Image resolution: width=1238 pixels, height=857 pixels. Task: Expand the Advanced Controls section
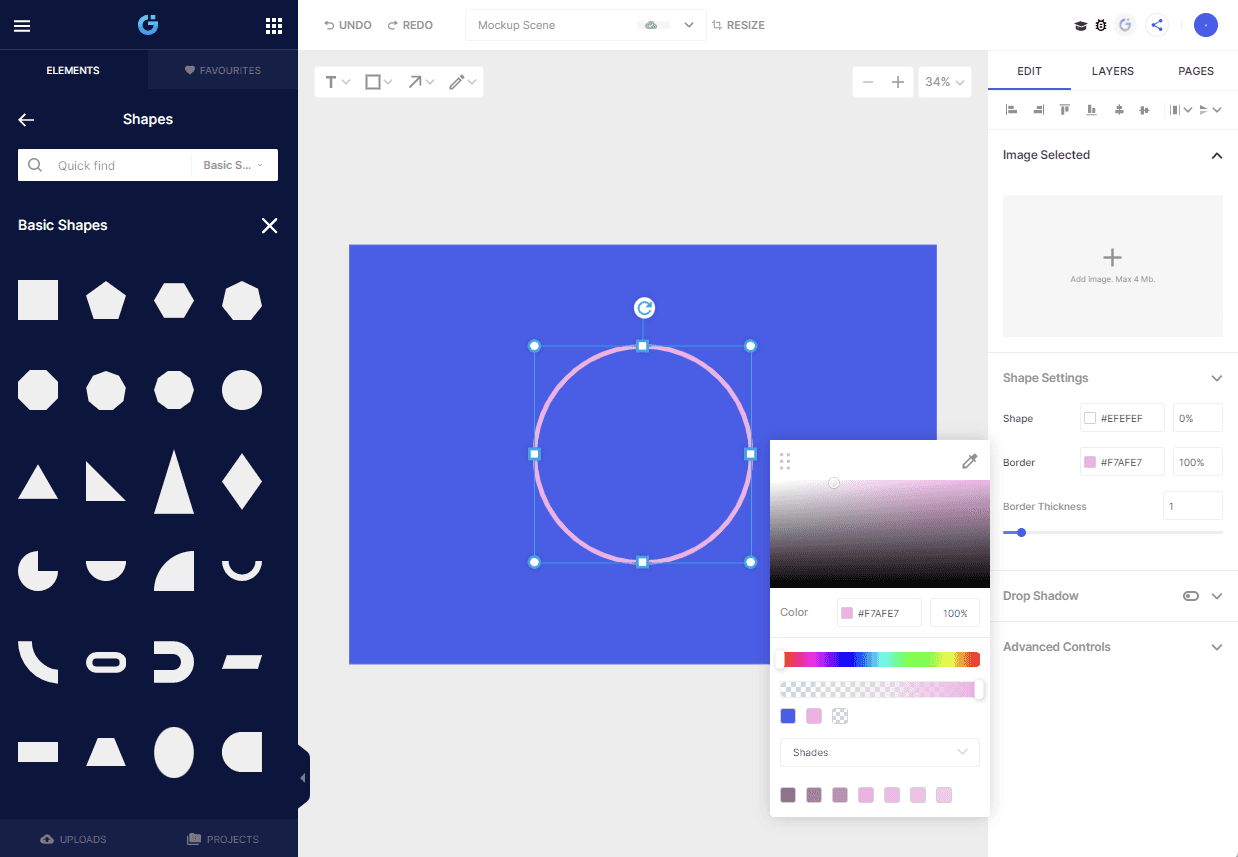(x=1217, y=647)
